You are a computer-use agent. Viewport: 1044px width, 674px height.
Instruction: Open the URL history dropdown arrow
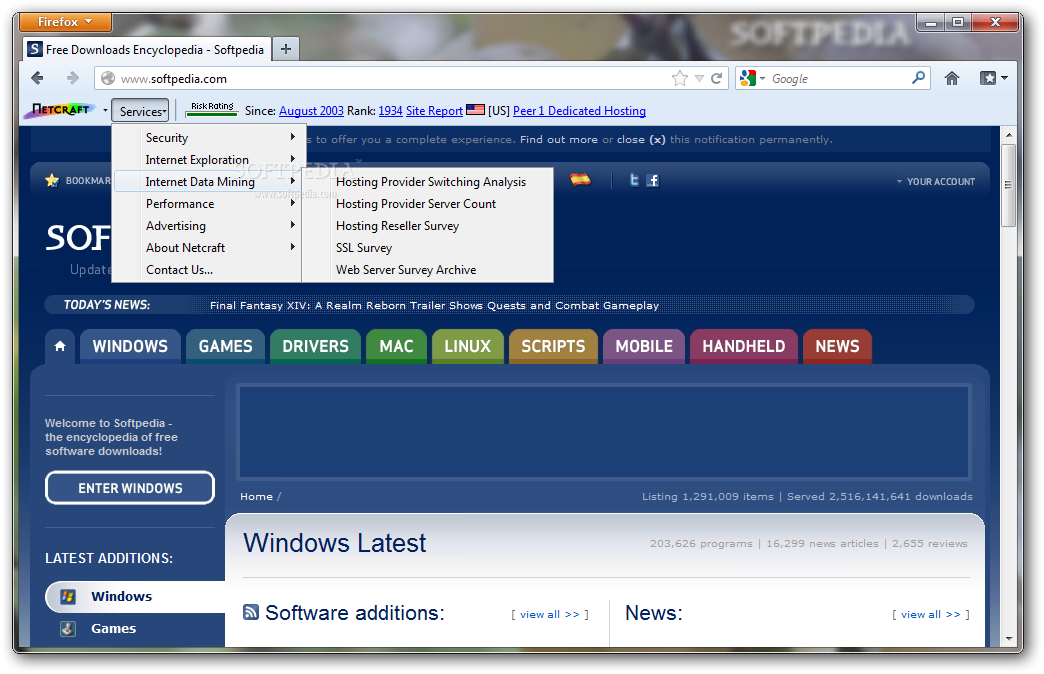[699, 79]
